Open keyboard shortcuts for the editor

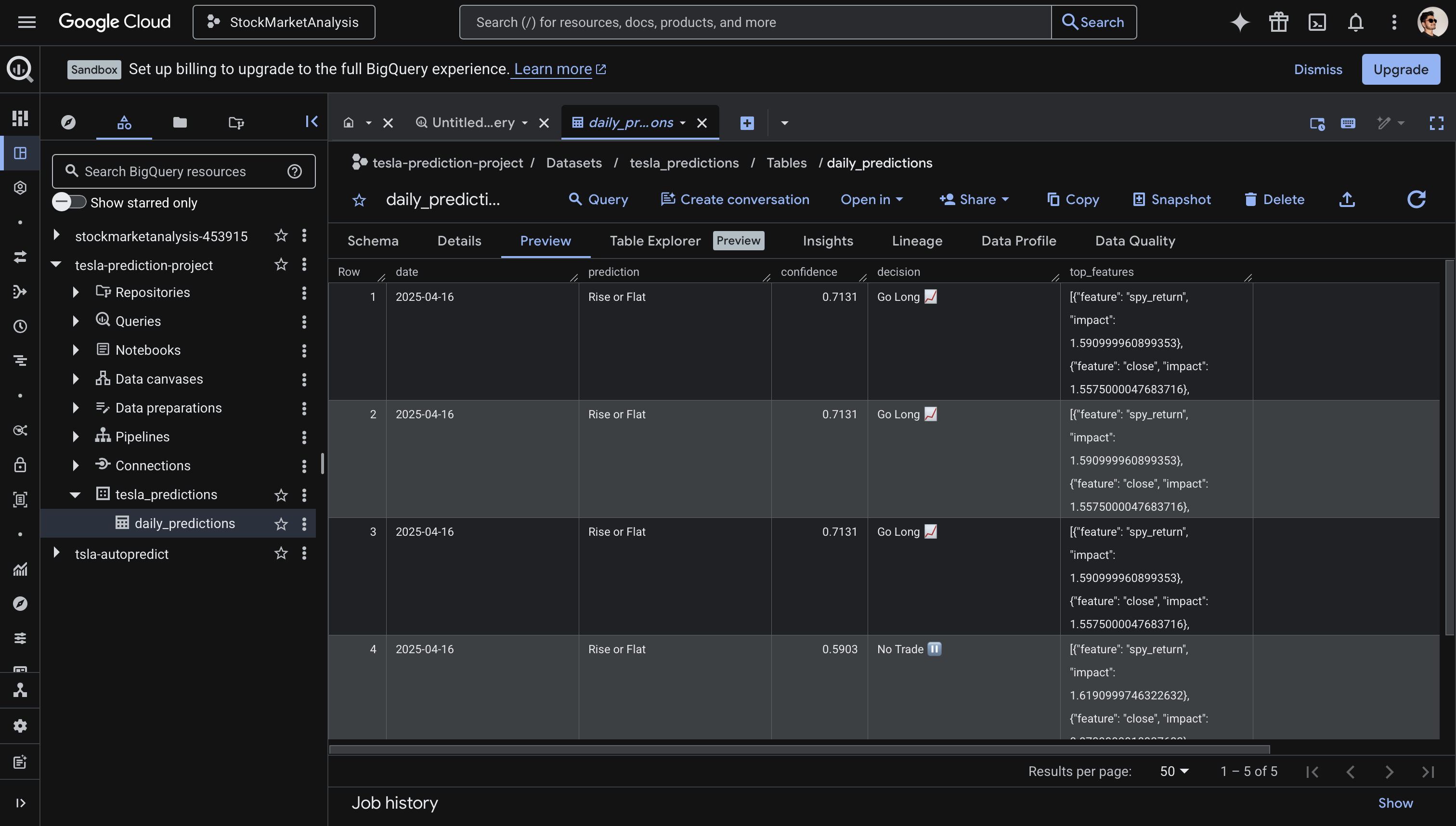click(1348, 123)
